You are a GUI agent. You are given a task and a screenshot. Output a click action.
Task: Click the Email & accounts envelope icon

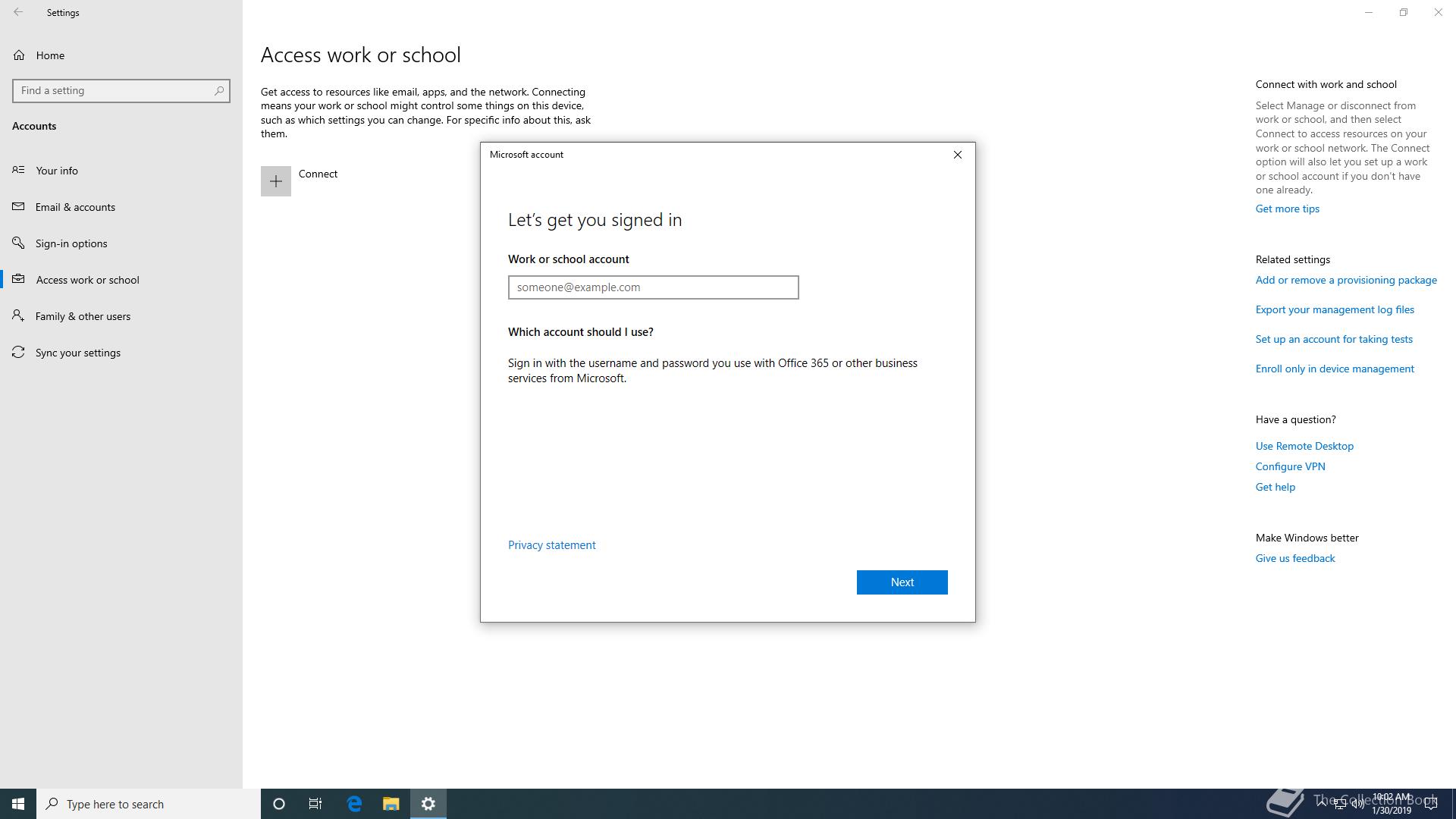pyautogui.click(x=18, y=206)
